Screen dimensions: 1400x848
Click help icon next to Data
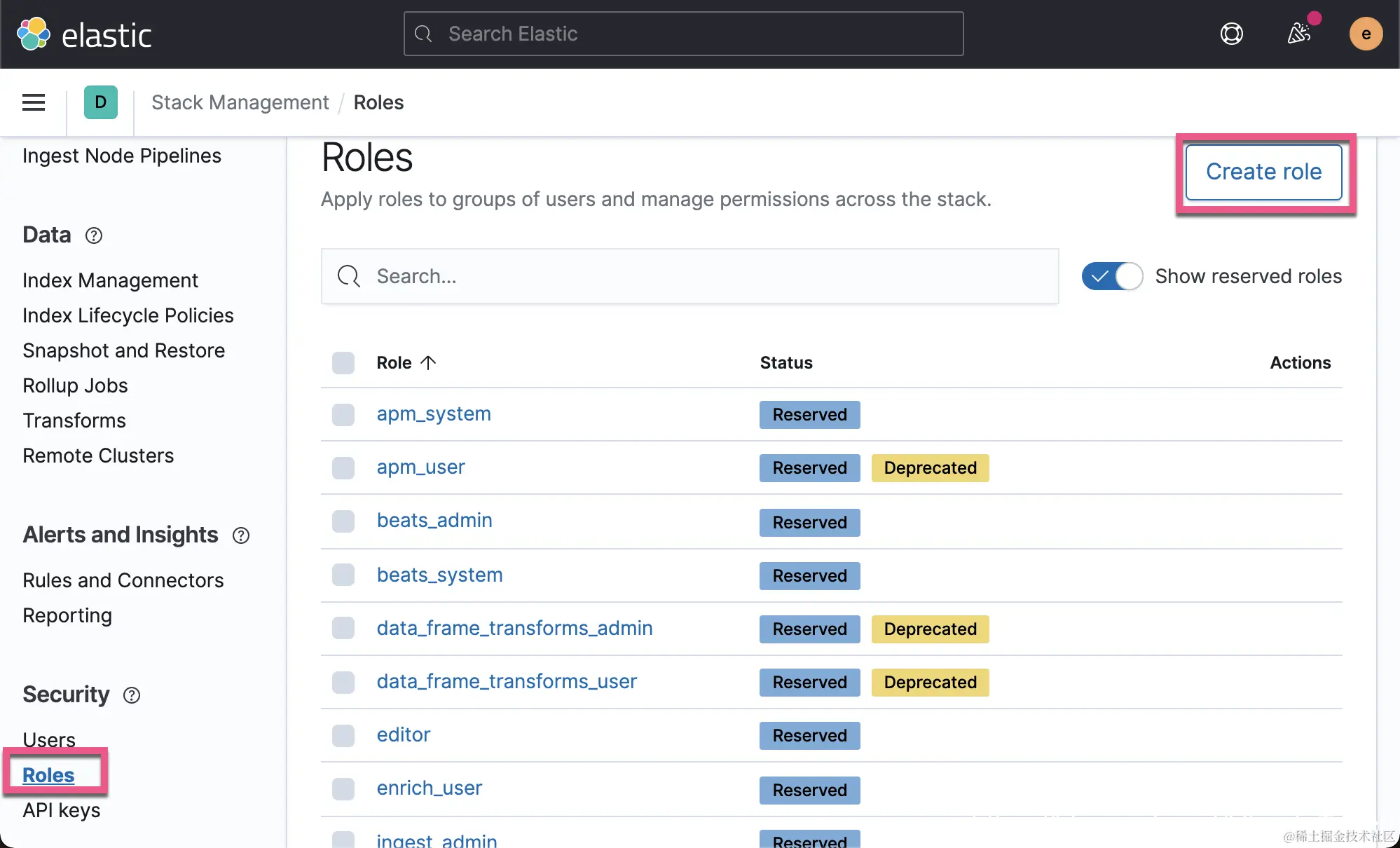94,235
